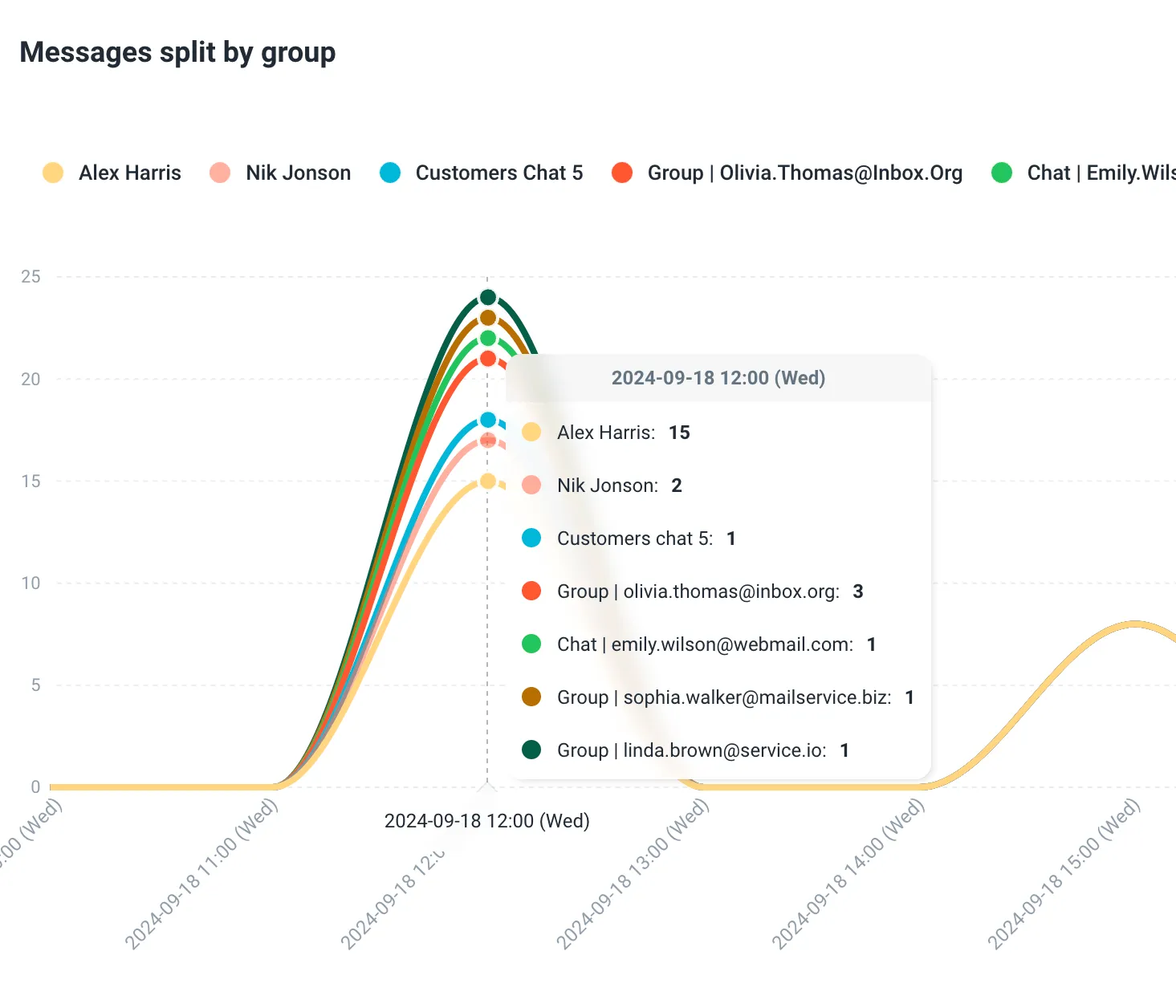The height and width of the screenshot is (1008, 1176).
Task: Select the brown data point on the chart
Action: 488,318
